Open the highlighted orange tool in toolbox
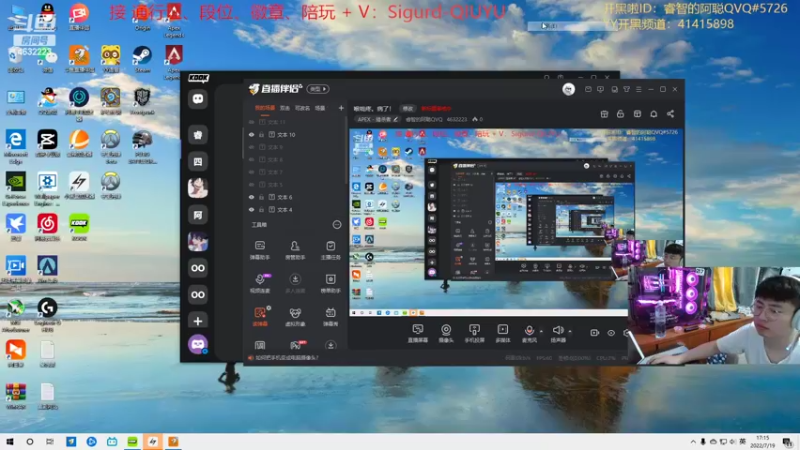 point(260,316)
